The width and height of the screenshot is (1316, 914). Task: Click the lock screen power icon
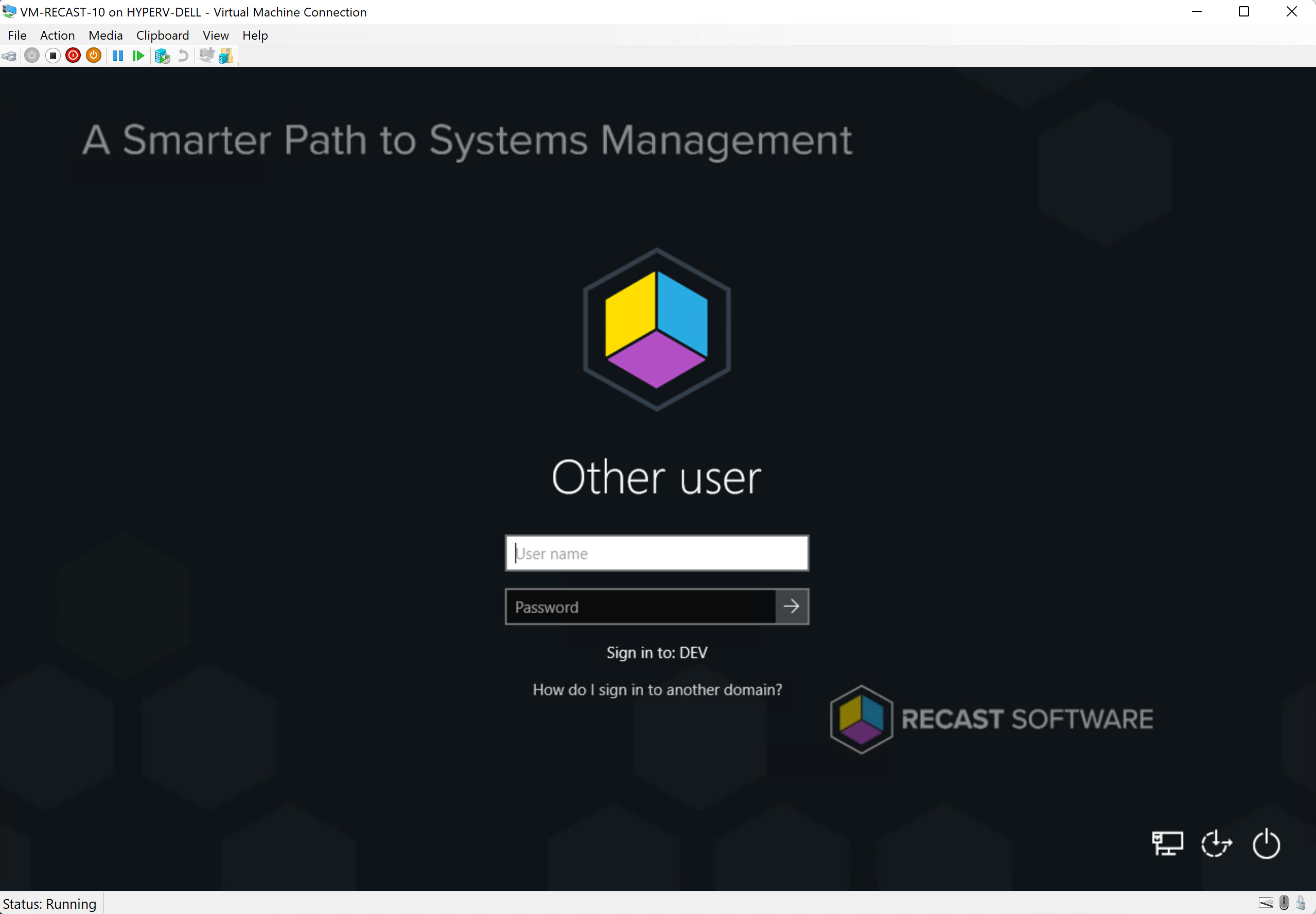[1266, 843]
